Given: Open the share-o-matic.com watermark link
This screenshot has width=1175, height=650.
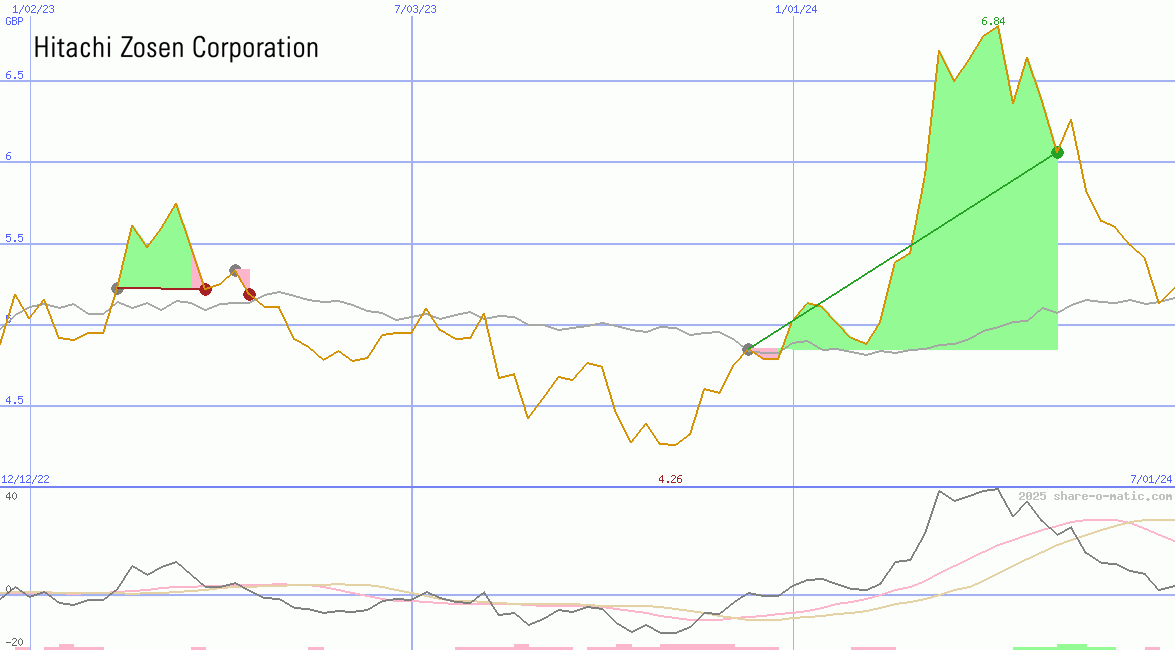Looking at the screenshot, I should (x=1095, y=496).
